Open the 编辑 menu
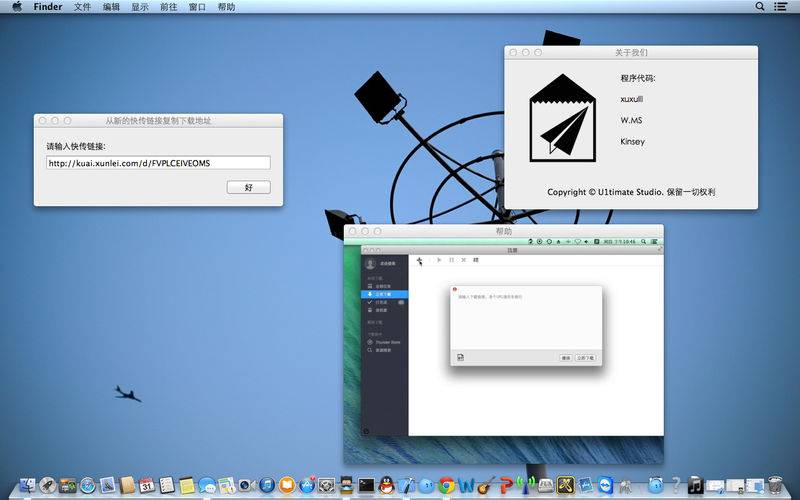Viewport: 800px width, 500px height. pyautogui.click(x=111, y=7)
